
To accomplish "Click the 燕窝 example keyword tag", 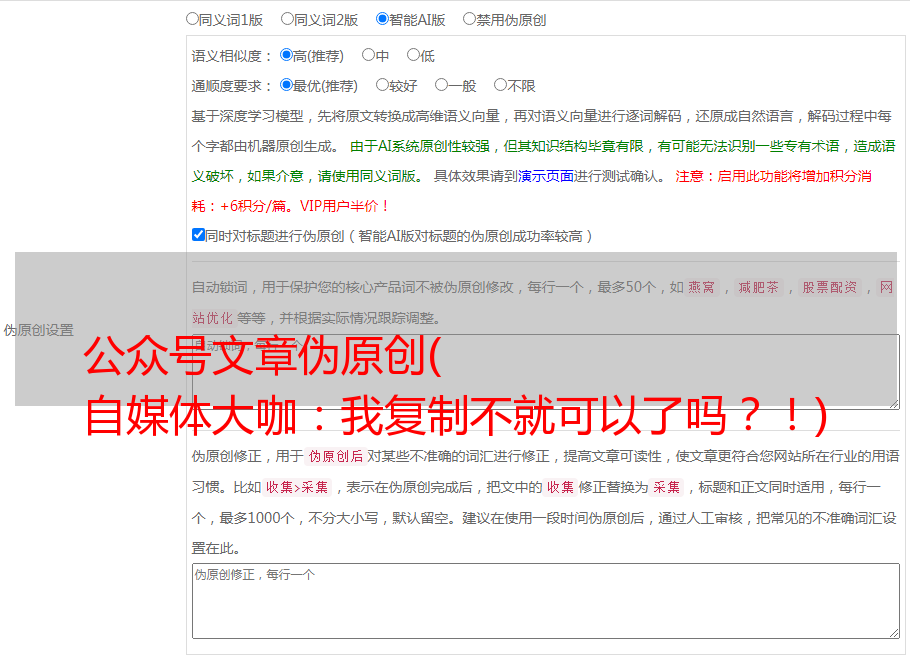I will 702,287.
